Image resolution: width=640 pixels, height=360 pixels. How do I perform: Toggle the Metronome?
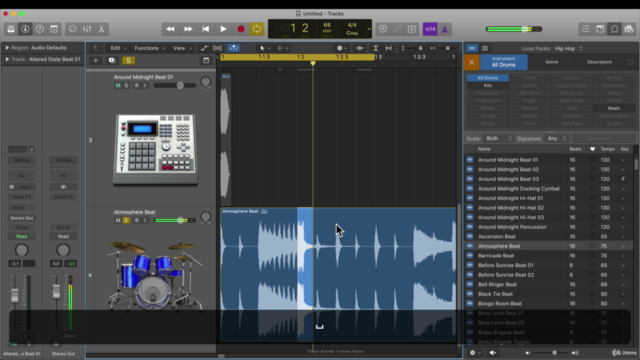click(x=444, y=29)
